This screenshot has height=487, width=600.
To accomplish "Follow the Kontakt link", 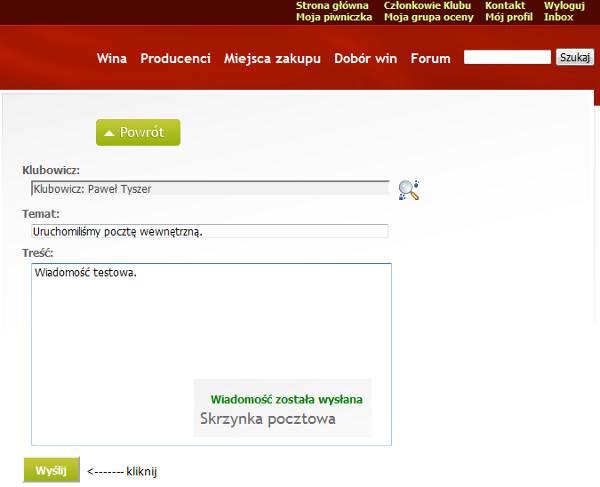I will pyautogui.click(x=505, y=6).
